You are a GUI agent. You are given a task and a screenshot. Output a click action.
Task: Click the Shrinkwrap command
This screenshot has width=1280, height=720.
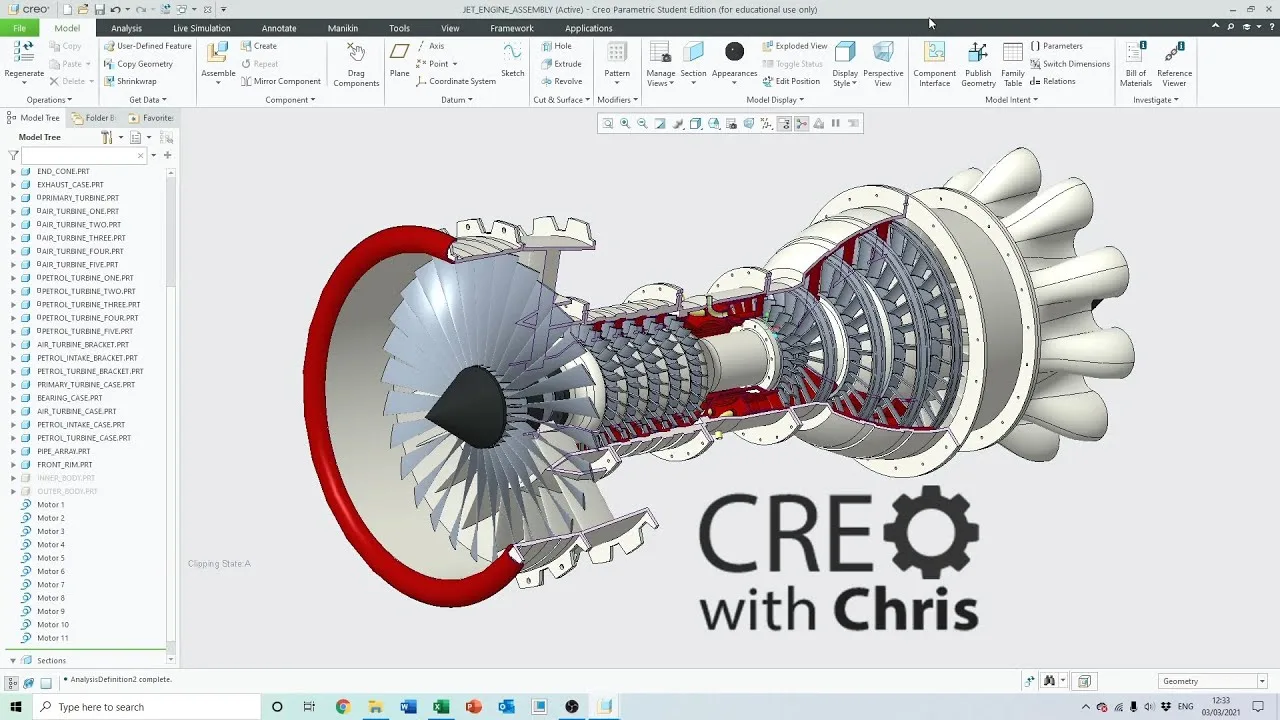[x=130, y=81]
